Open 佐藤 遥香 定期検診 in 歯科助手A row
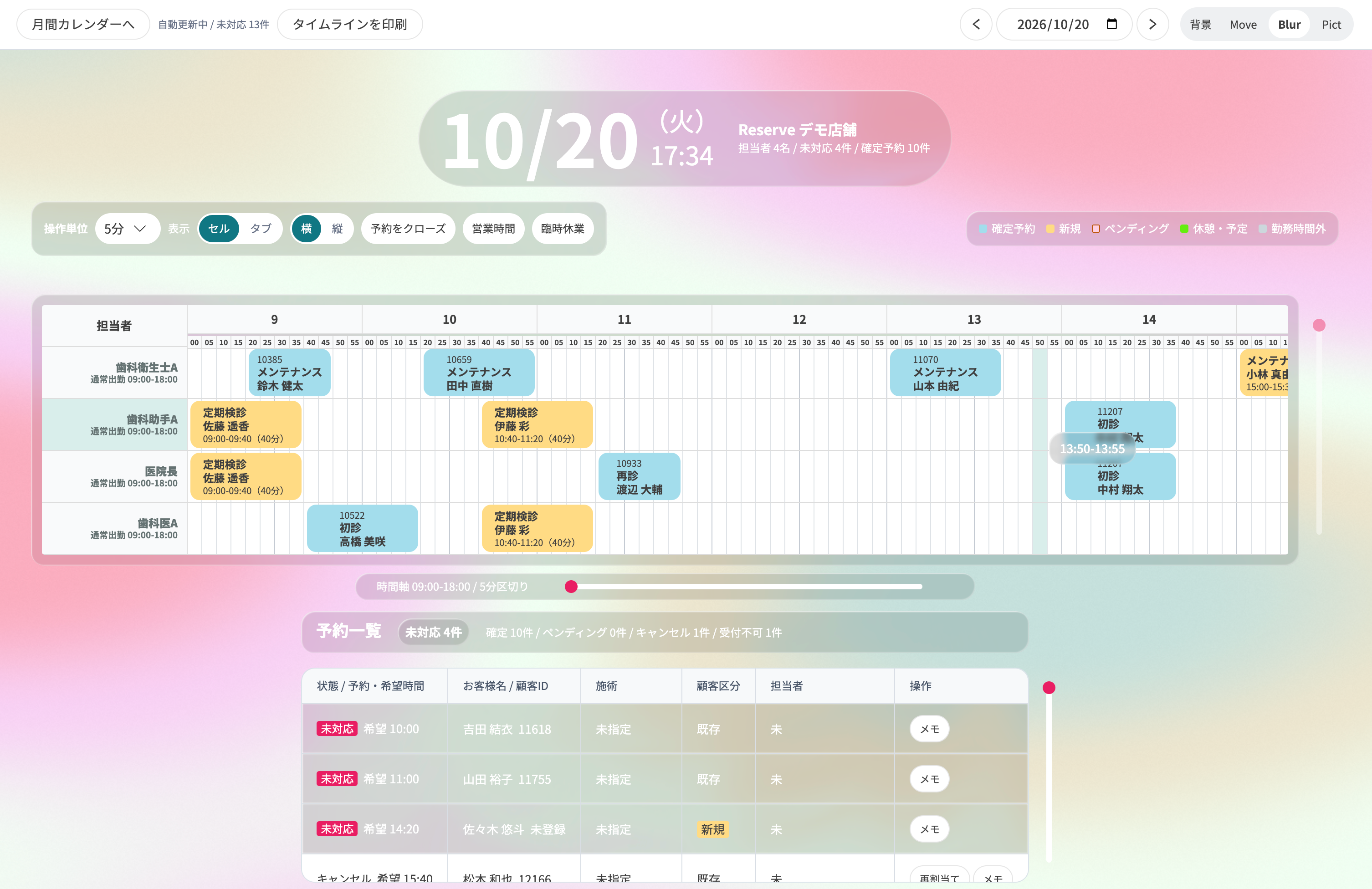Viewport: 1372px width, 889px height. coord(246,424)
